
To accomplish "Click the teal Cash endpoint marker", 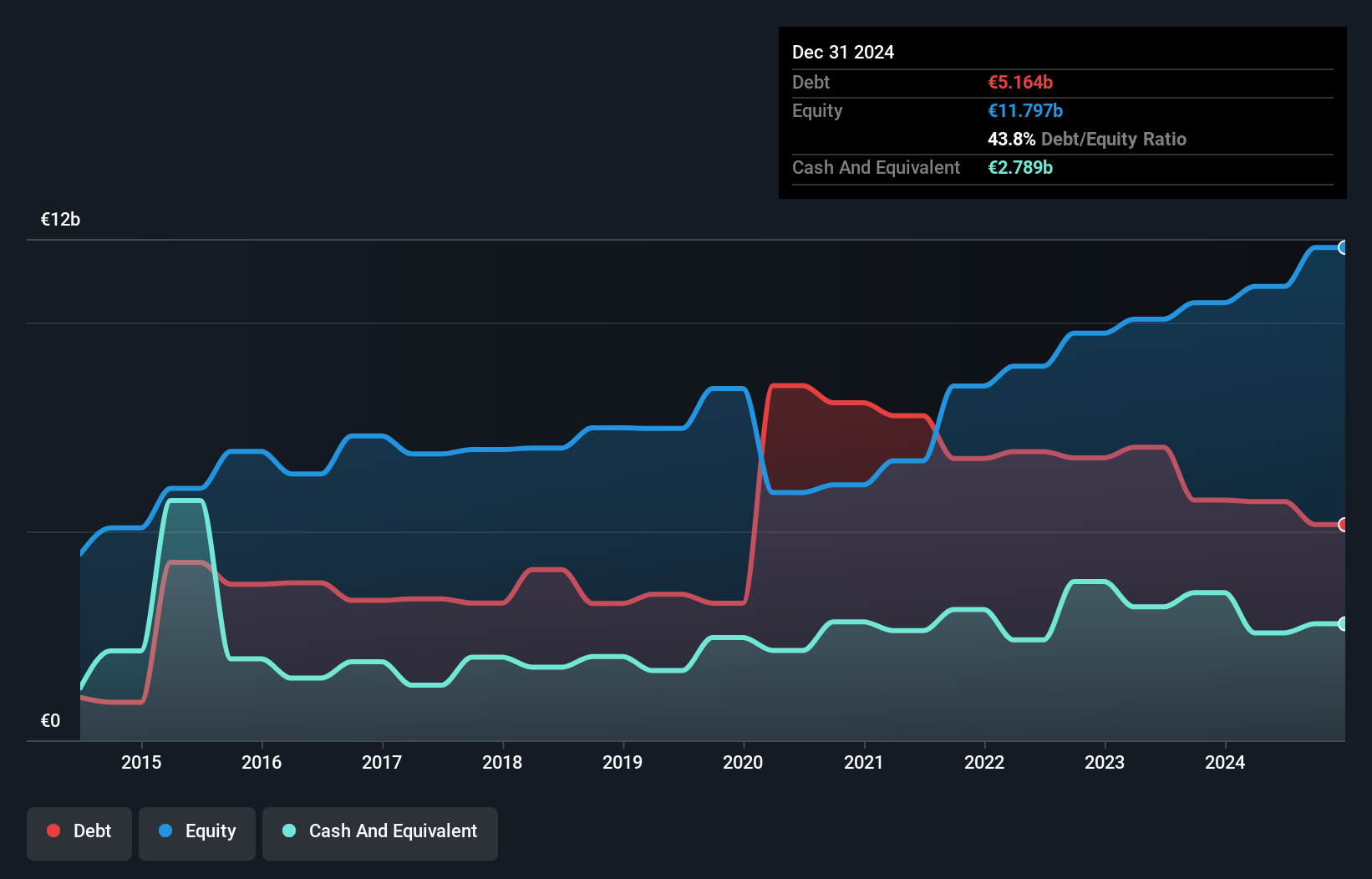I will coord(1343,623).
